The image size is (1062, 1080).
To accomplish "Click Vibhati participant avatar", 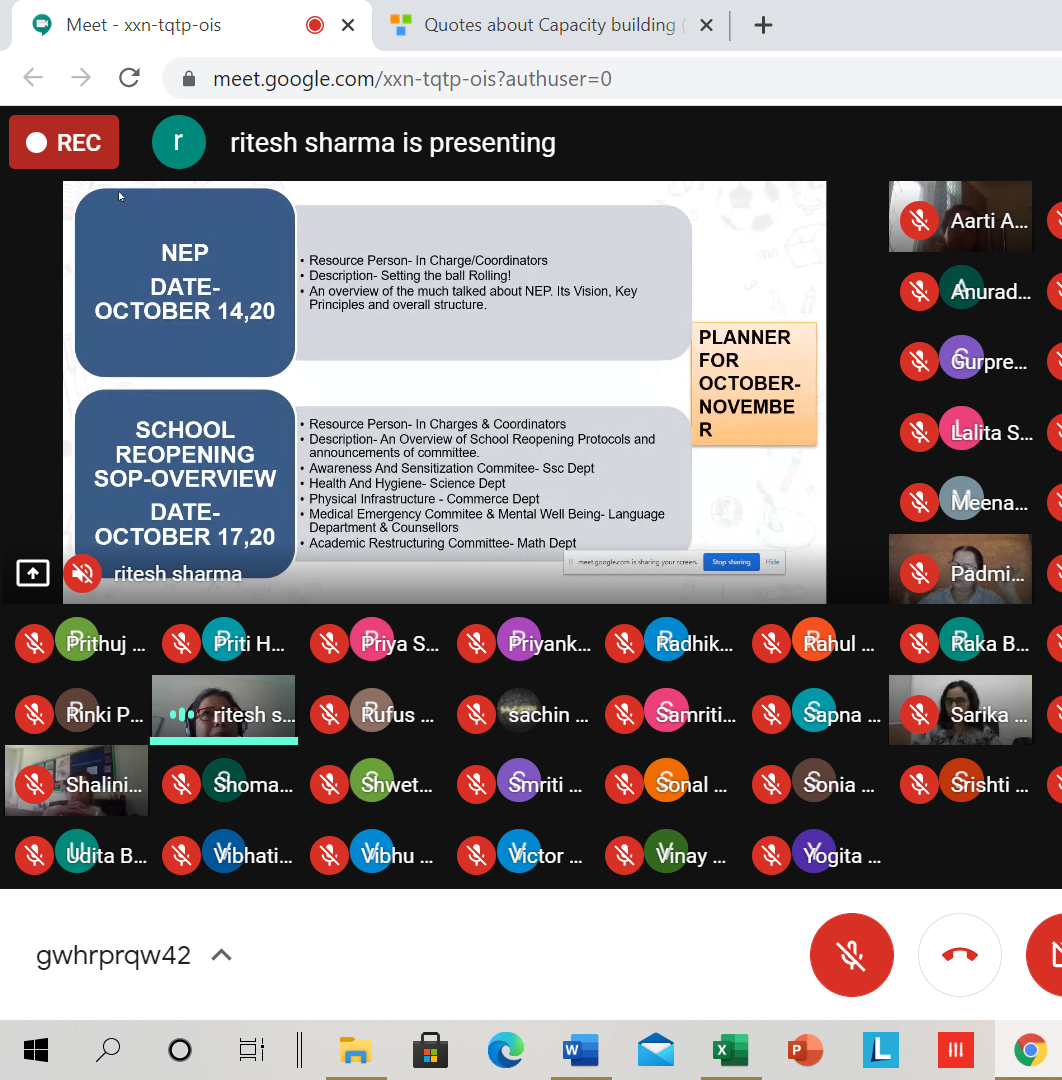I will (x=225, y=851).
